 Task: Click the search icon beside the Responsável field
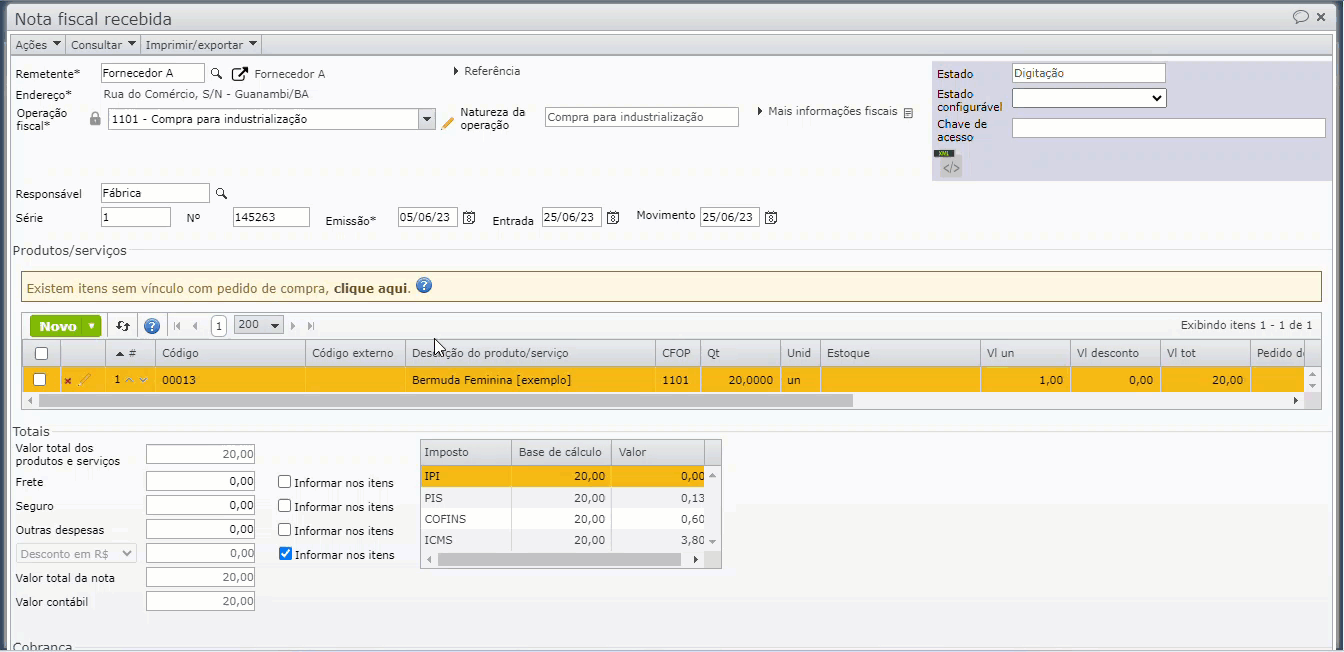[x=222, y=193]
